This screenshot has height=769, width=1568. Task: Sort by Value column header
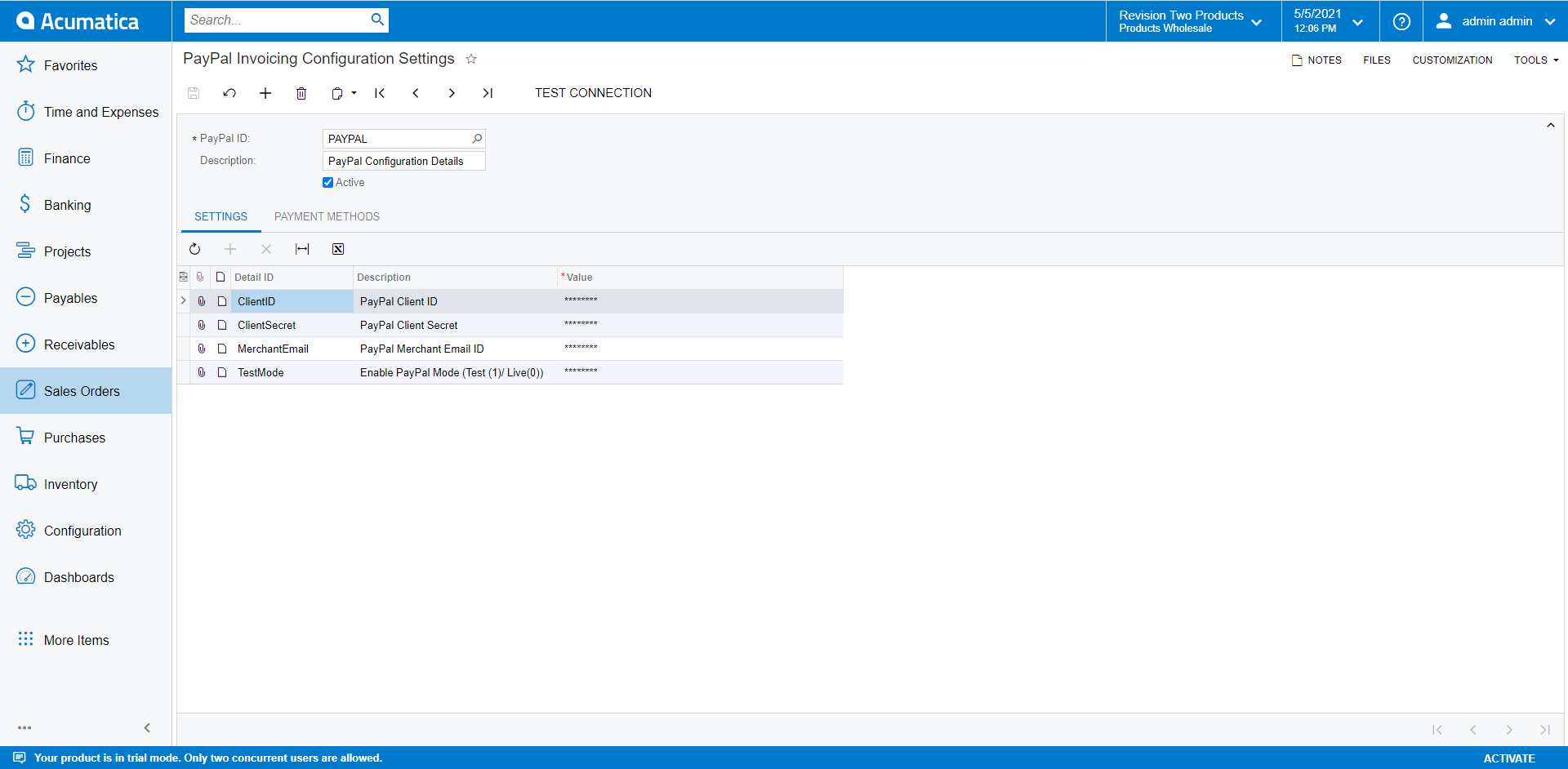700,278
